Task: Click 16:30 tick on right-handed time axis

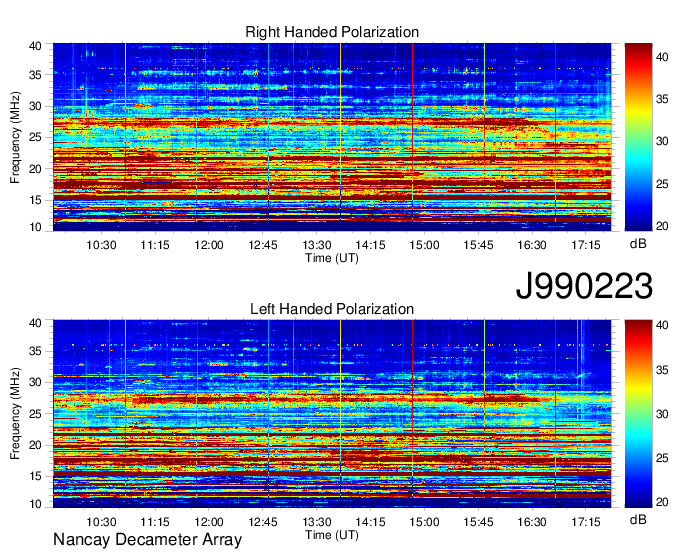Action: (532, 245)
